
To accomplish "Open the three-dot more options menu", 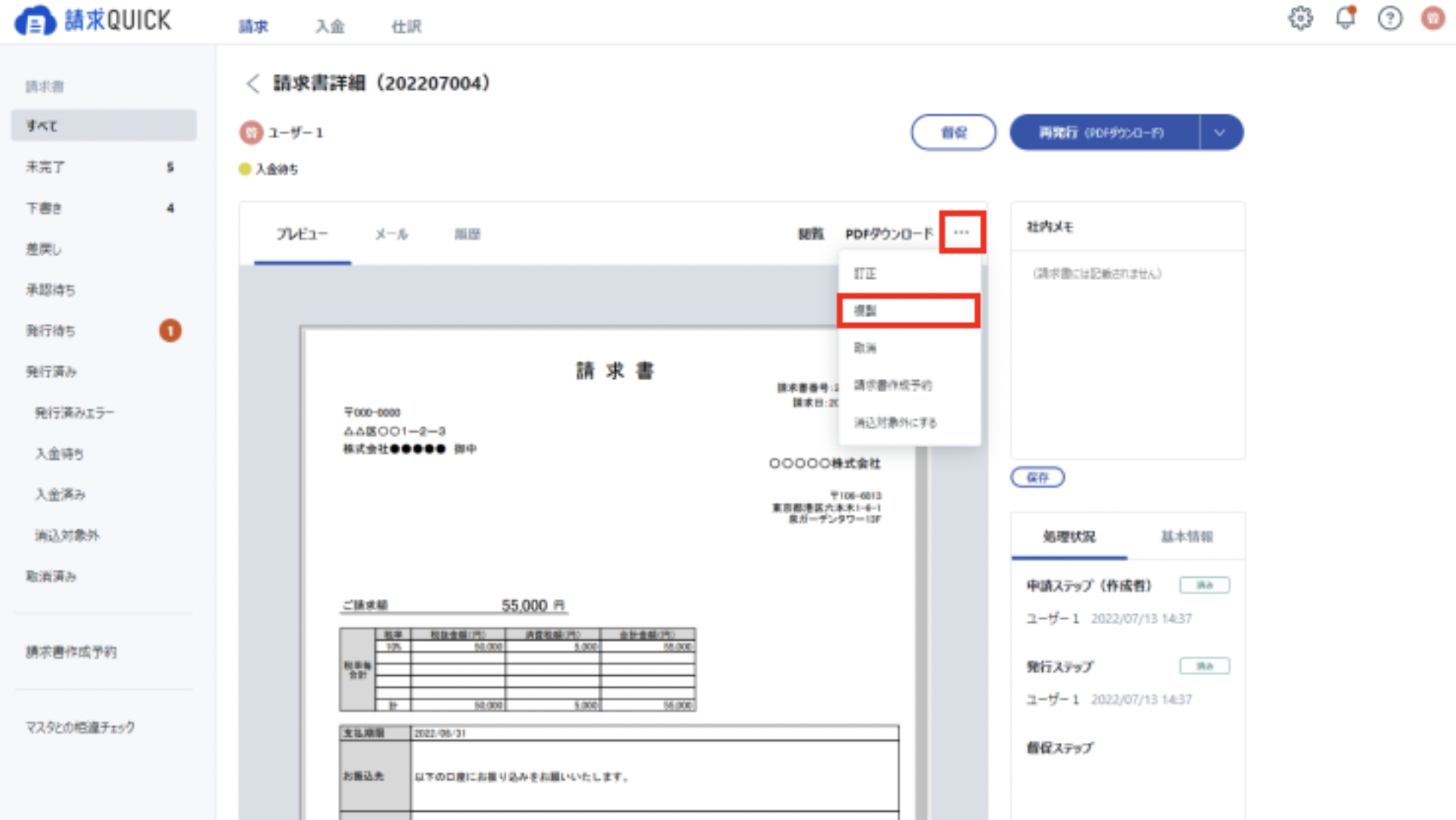I will 962,232.
